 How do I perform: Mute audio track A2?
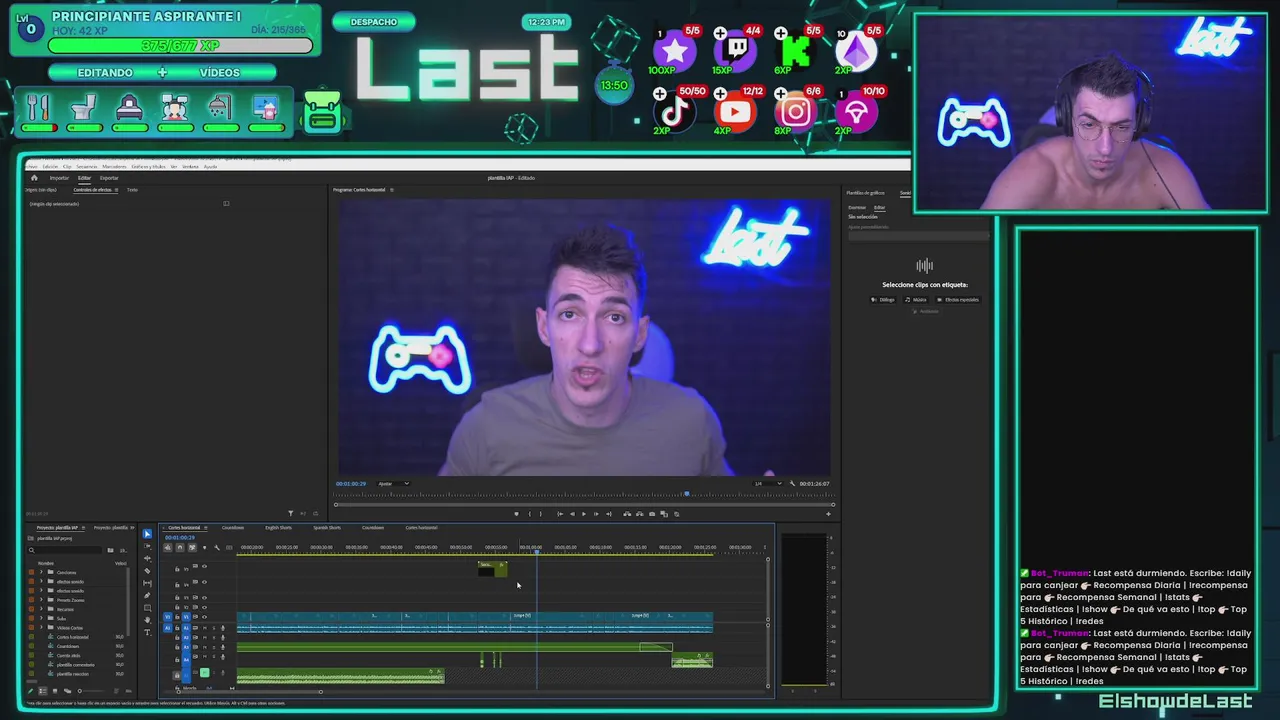pyautogui.click(x=204, y=637)
